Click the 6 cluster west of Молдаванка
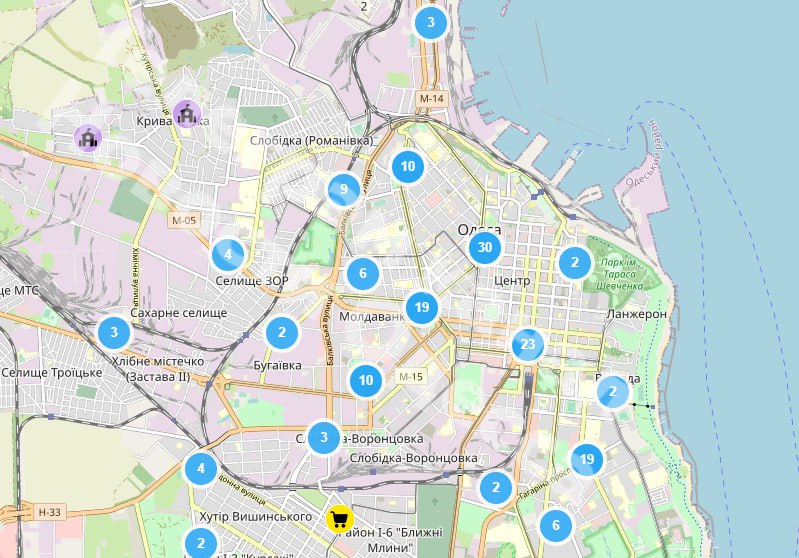 (x=363, y=272)
